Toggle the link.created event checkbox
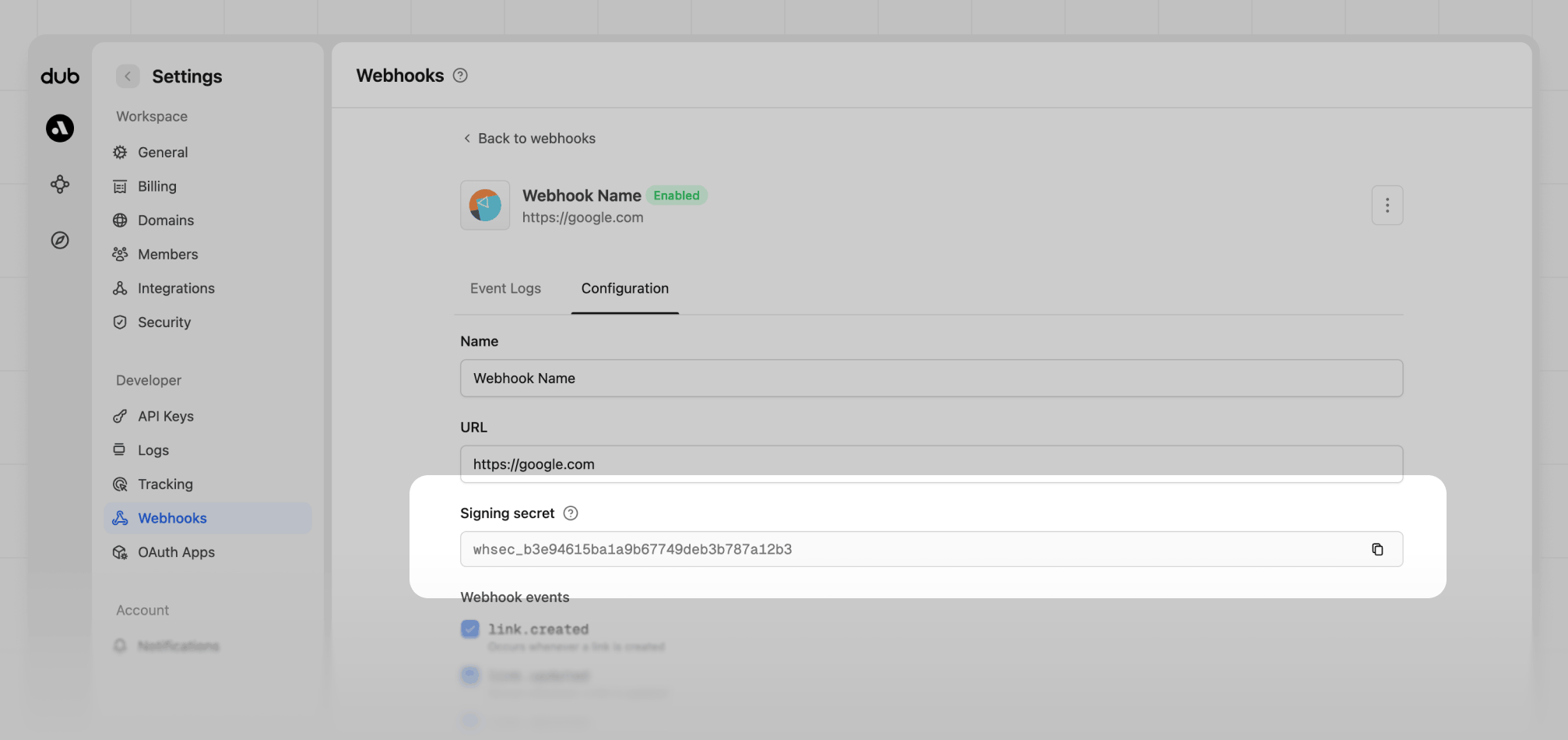1568x740 pixels. click(470, 629)
